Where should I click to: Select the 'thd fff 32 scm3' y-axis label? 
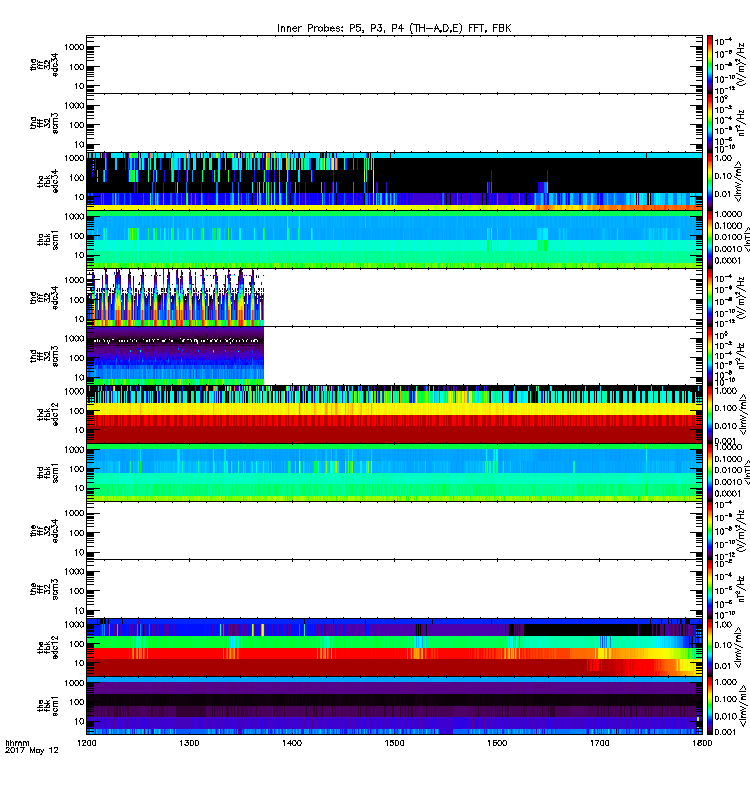[x=44, y=356]
